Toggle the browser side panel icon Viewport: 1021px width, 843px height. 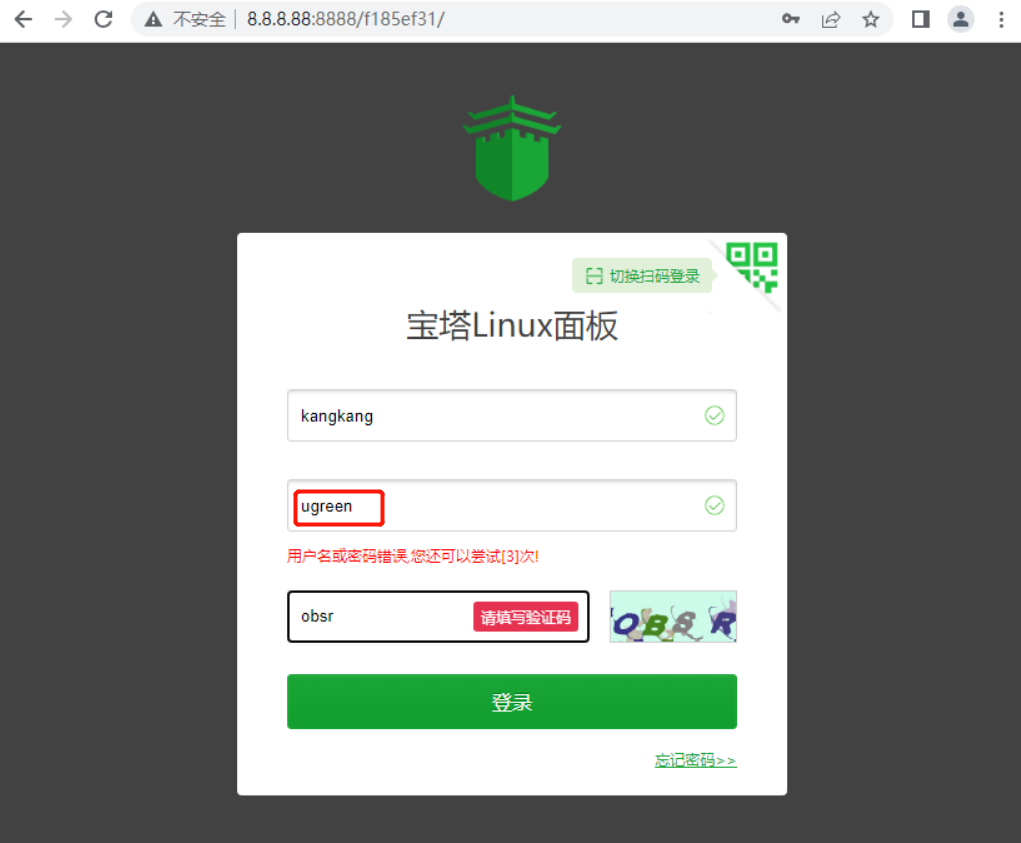pyautogui.click(x=920, y=20)
